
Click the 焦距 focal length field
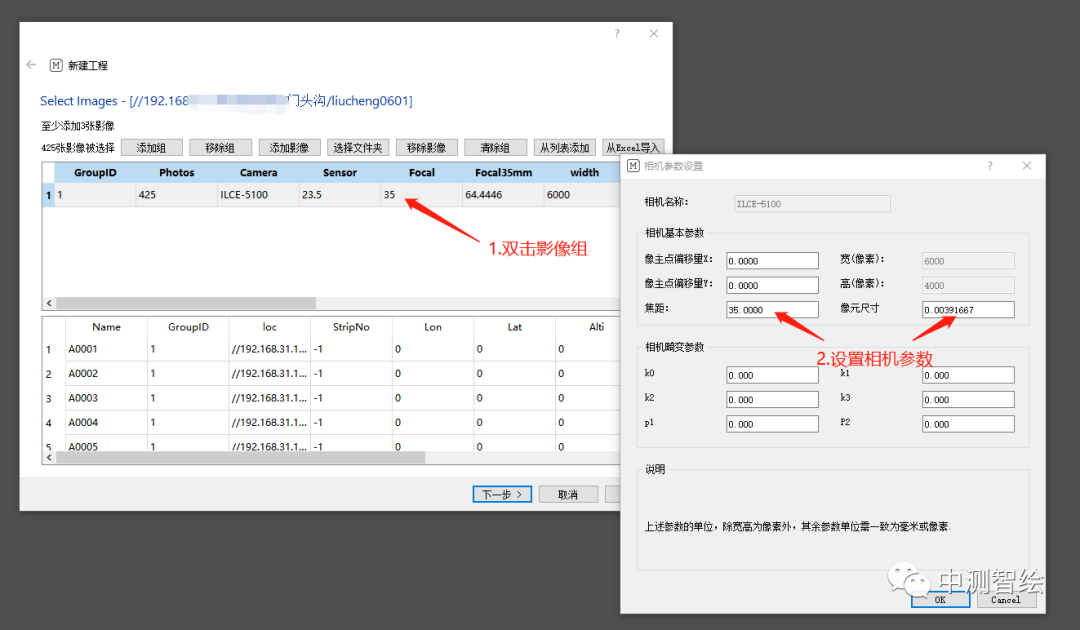coord(772,310)
